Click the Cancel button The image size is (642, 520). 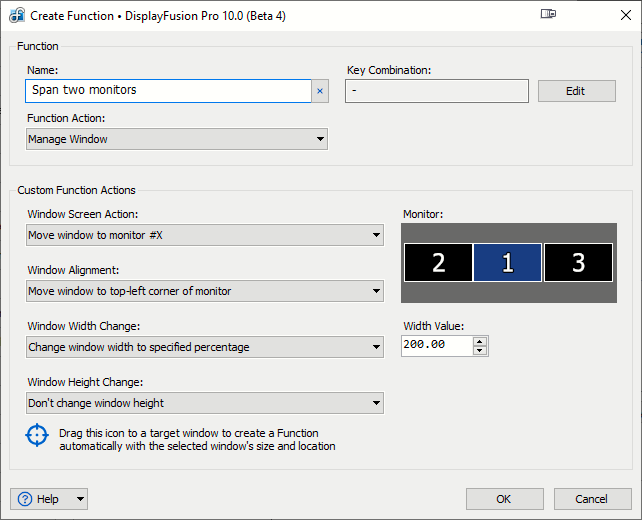[x=591, y=499]
